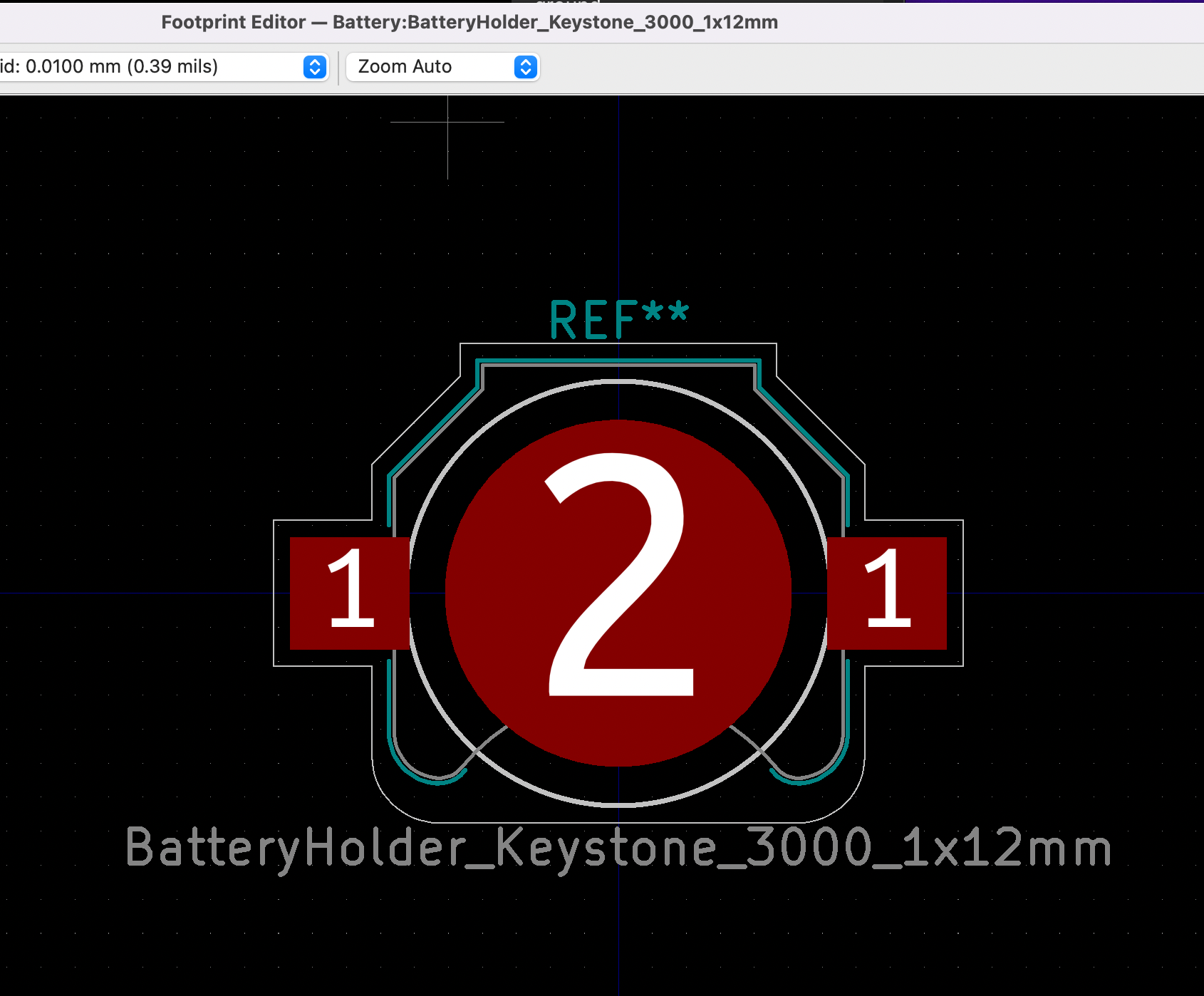The height and width of the screenshot is (996, 1204).
Task: Select left rectangular pad 1
Action: click(350, 593)
